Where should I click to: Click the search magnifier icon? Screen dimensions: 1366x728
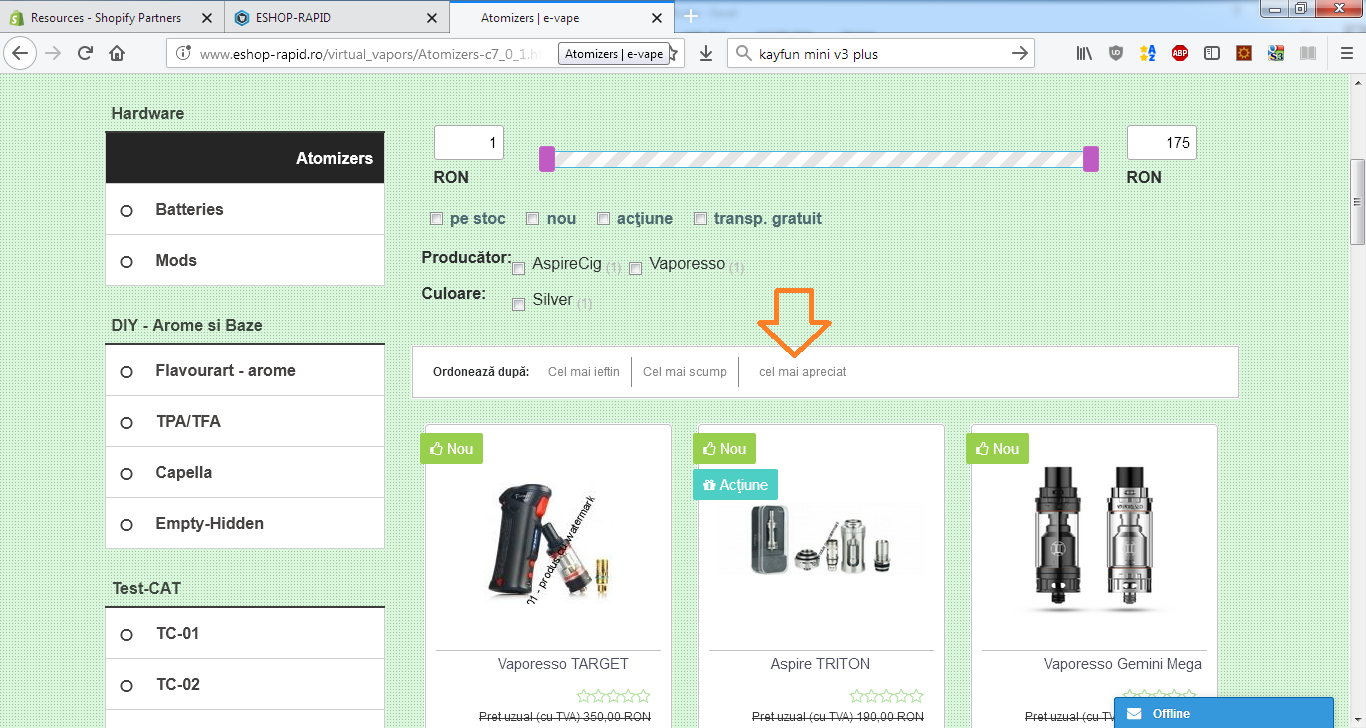point(742,54)
